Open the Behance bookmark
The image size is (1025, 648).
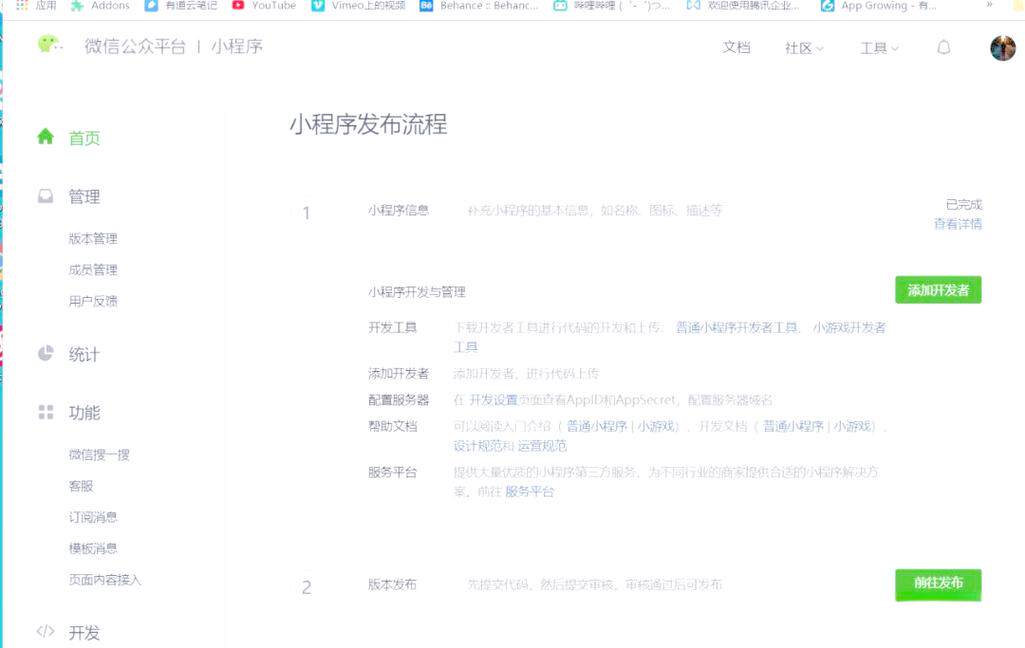[x=479, y=5]
